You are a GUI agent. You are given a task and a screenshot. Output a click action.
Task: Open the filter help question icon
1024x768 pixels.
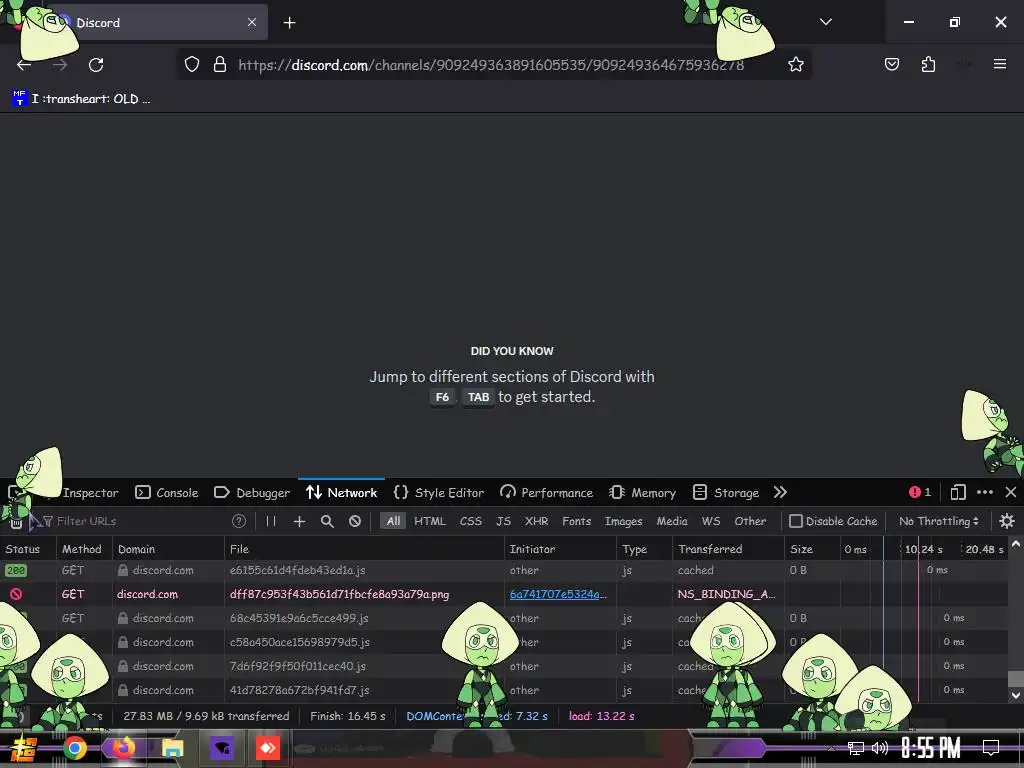(x=239, y=521)
